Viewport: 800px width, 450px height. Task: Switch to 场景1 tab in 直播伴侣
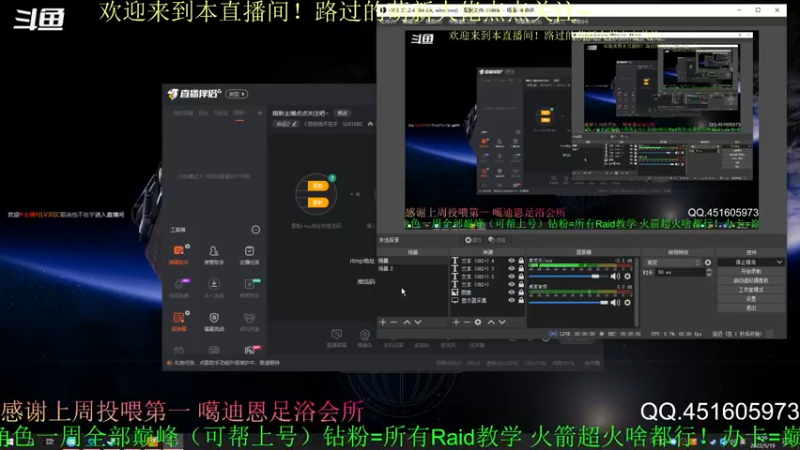239,113
